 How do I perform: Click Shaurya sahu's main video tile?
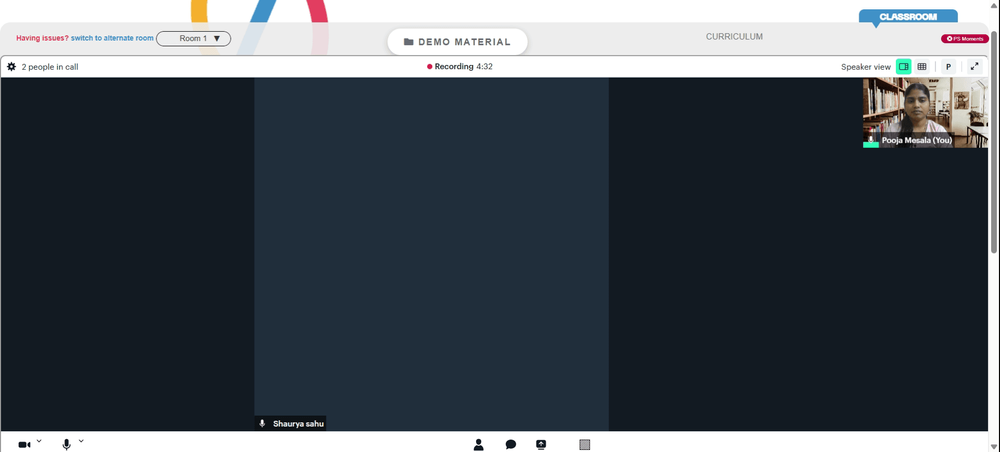click(432, 254)
